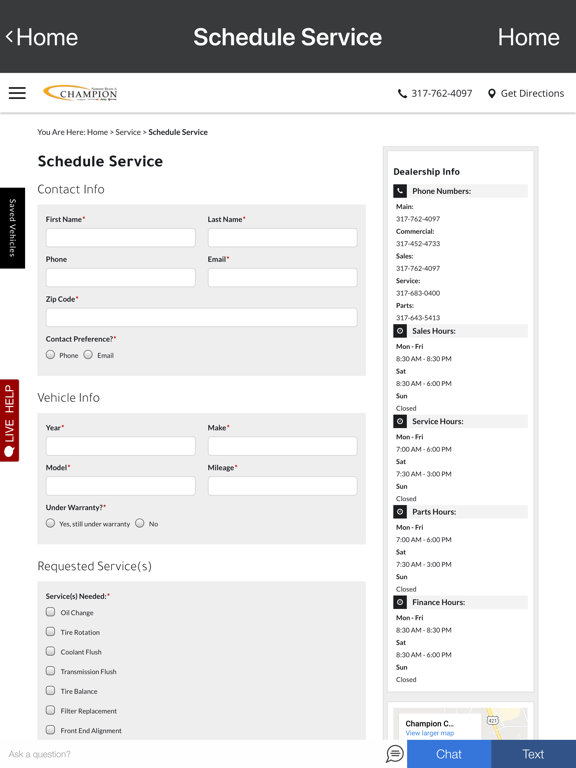The height and width of the screenshot is (768, 576).
Task: Click the Sales Hours clock icon
Action: tap(400, 331)
